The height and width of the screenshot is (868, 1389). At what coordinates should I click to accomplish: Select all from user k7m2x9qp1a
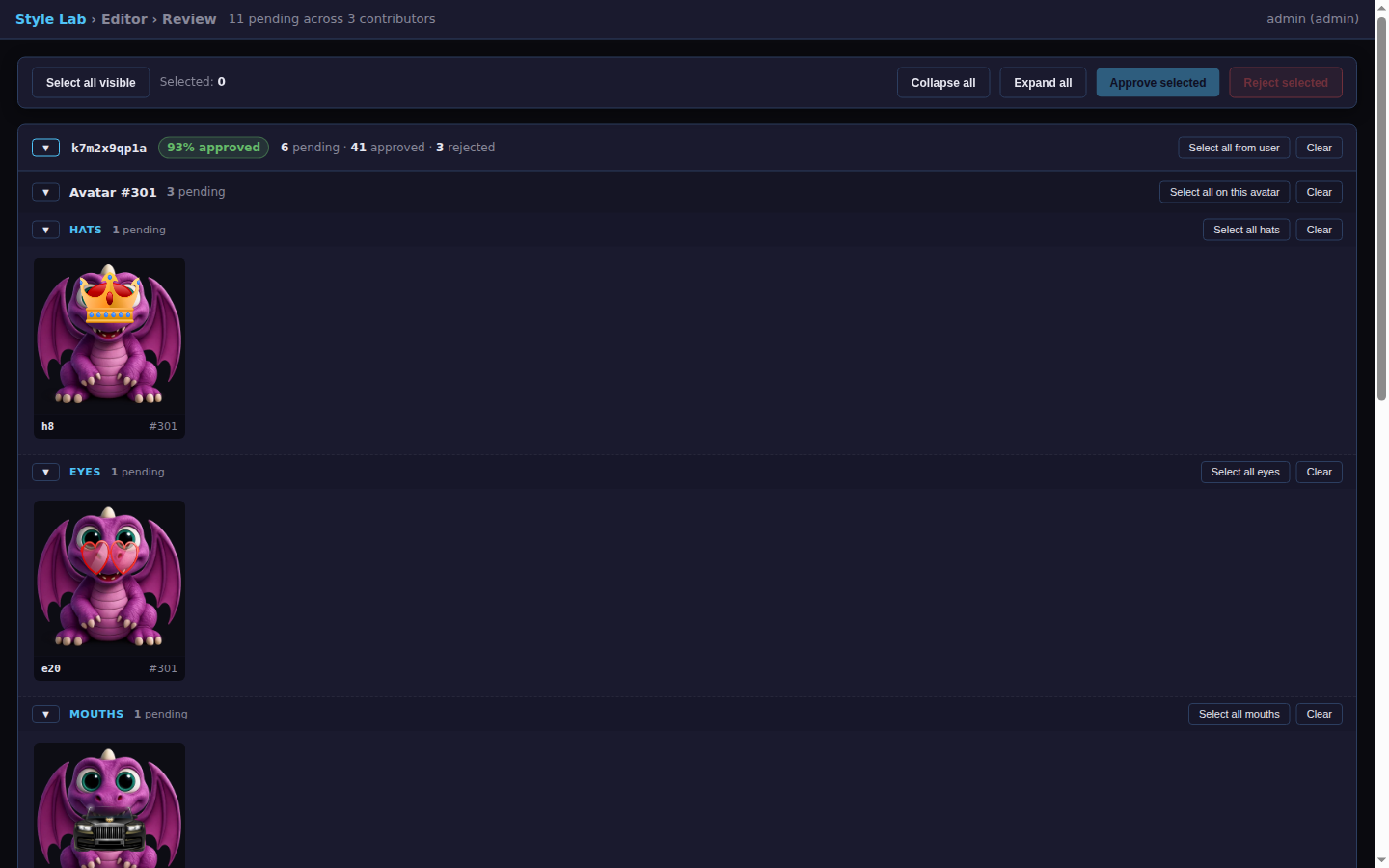tap(1234, 148)
